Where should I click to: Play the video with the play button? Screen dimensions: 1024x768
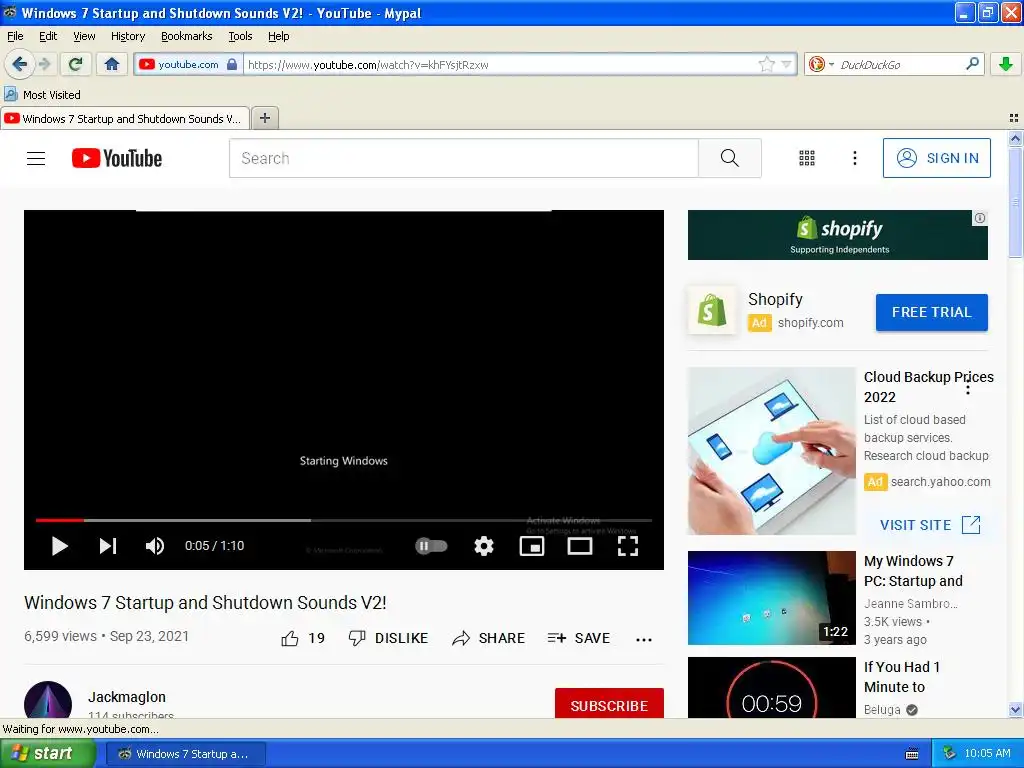click(x=59, y=546)
